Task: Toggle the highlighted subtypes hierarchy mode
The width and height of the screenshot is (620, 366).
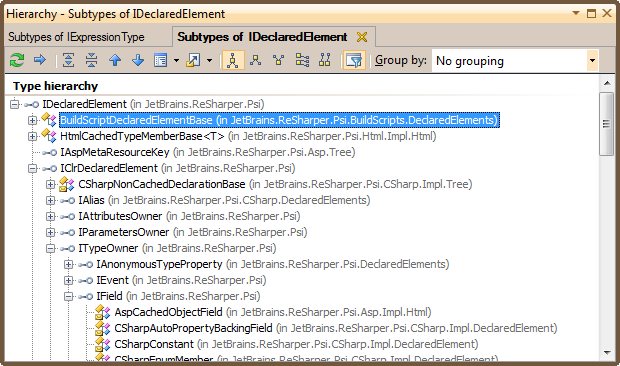Action: [x=233, y=60]
